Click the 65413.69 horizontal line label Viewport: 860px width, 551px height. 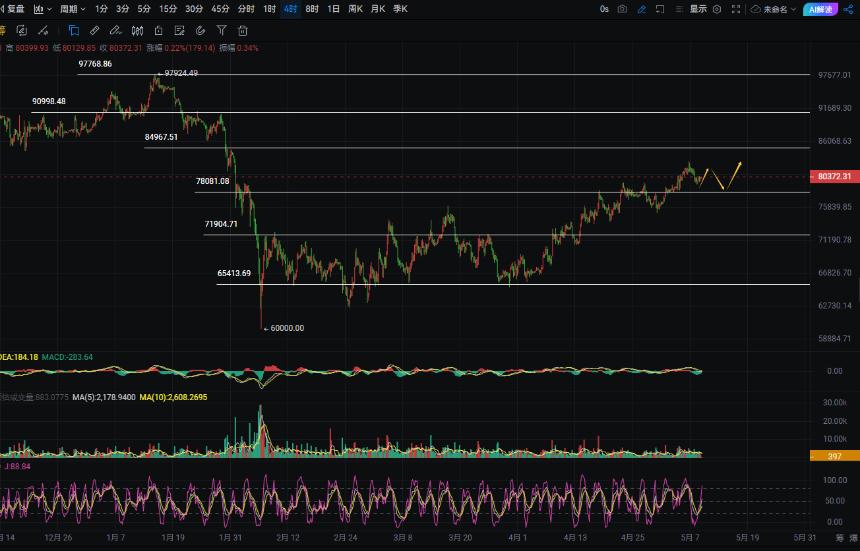tap(234, 273)
